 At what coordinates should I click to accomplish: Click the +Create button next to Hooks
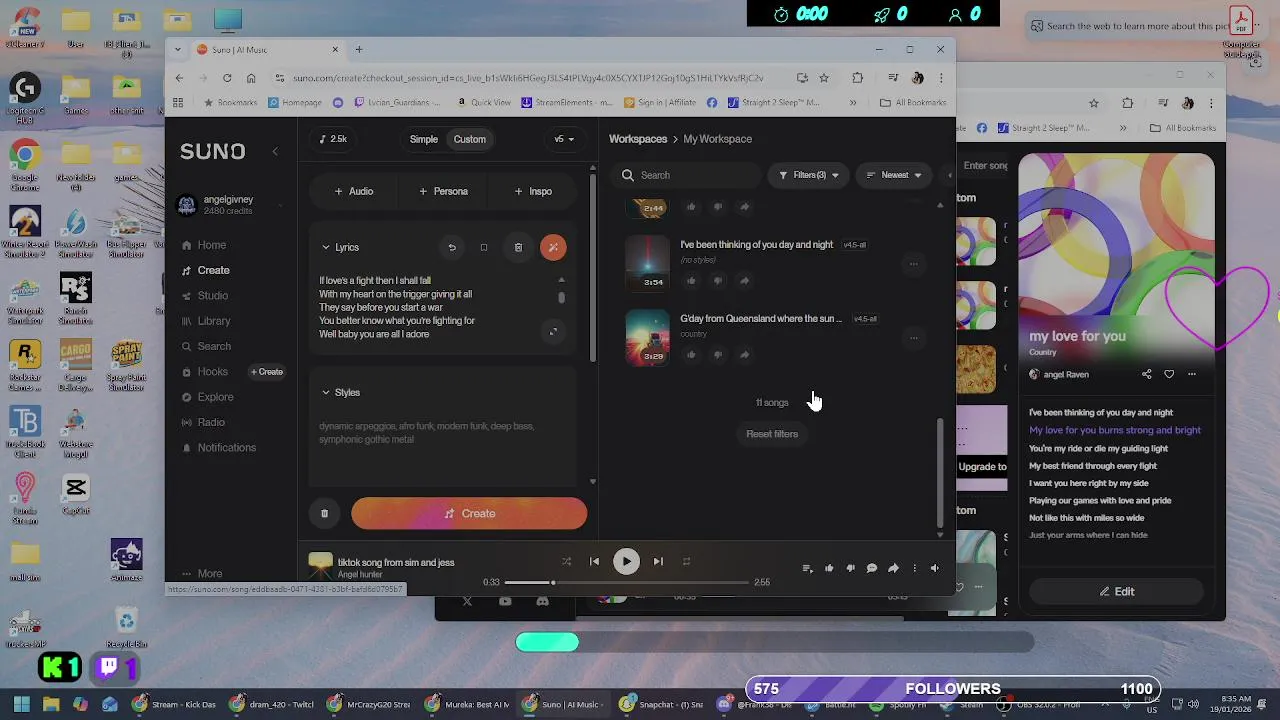267,372
